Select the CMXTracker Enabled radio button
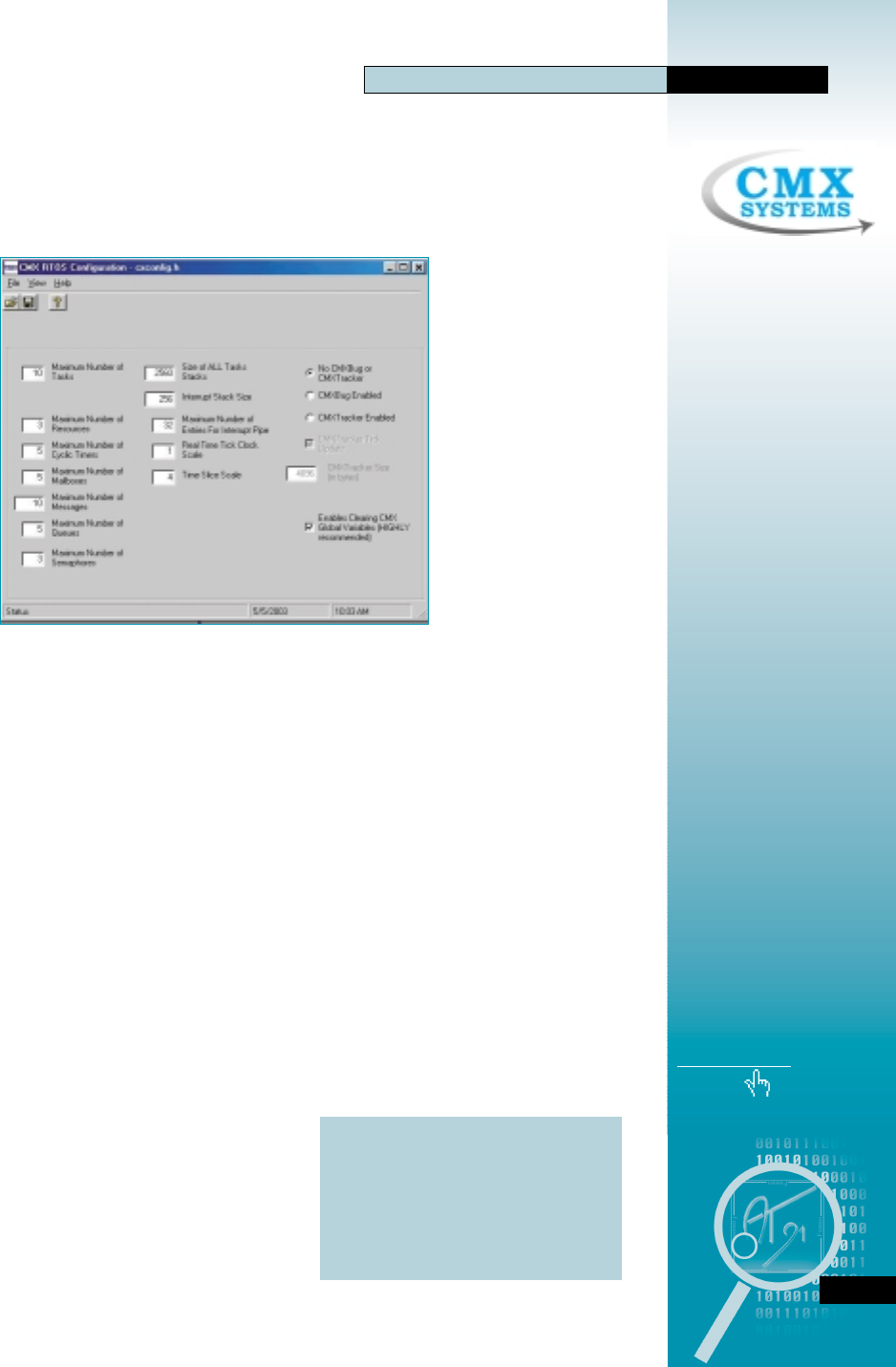The height and width of the screenshot is (1367, 896). coord(309,417)
